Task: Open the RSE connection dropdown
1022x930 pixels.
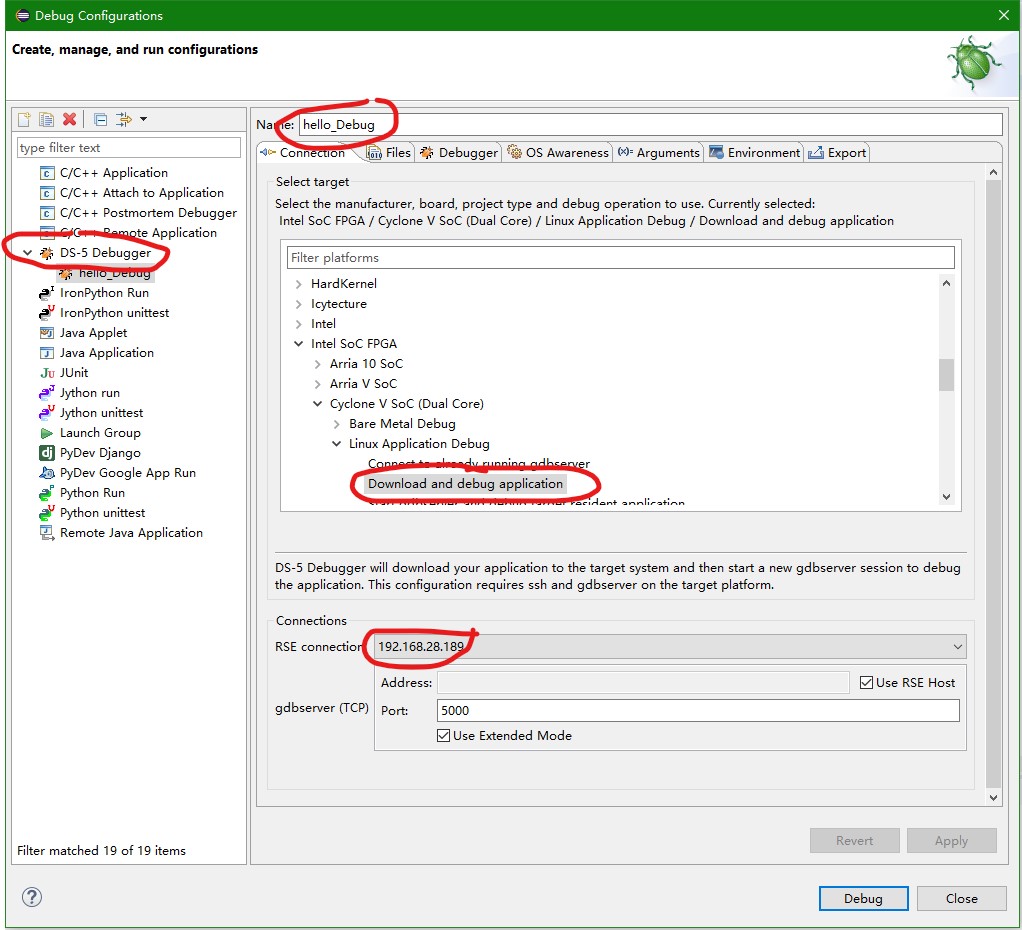Action: (x=957, y=647)
